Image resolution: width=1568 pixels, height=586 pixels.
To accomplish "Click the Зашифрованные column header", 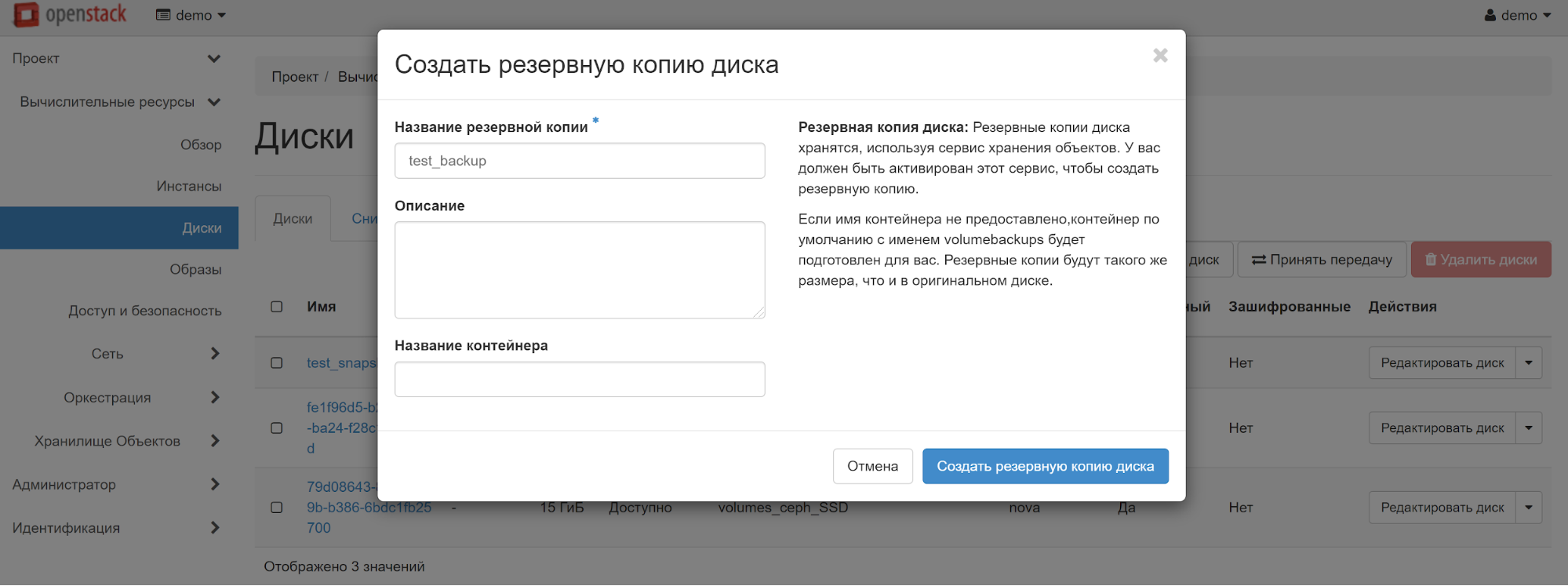I will pyautogui.click(x=1290, y=307).
